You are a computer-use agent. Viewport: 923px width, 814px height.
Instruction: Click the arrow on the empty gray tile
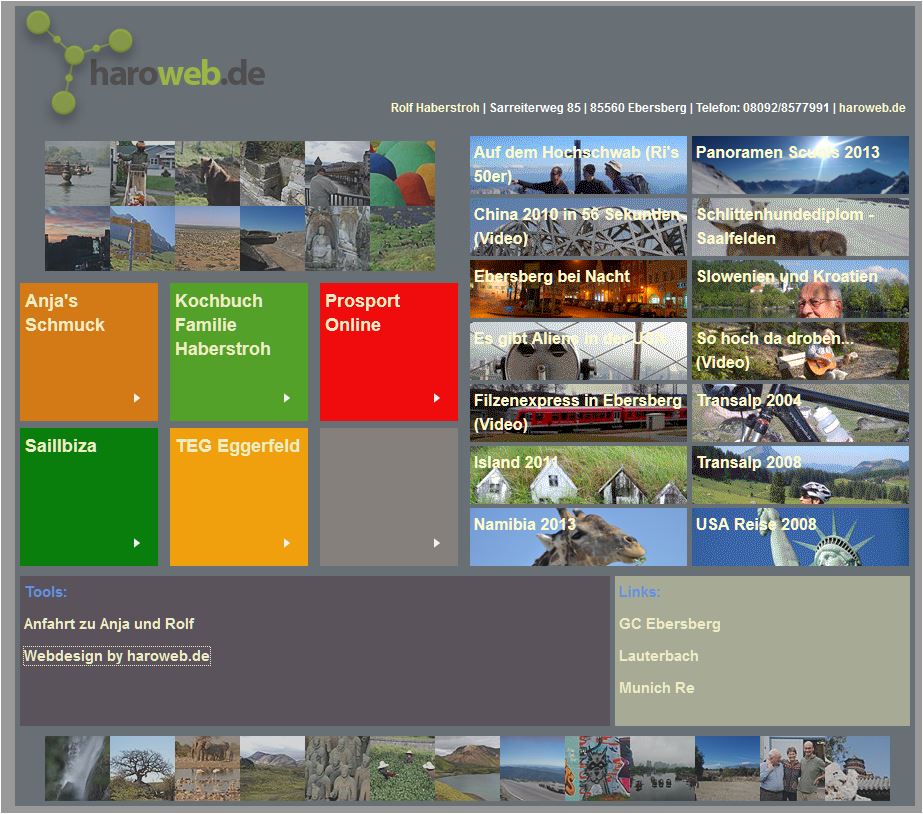pyautogui.click(x=437, y=543)
